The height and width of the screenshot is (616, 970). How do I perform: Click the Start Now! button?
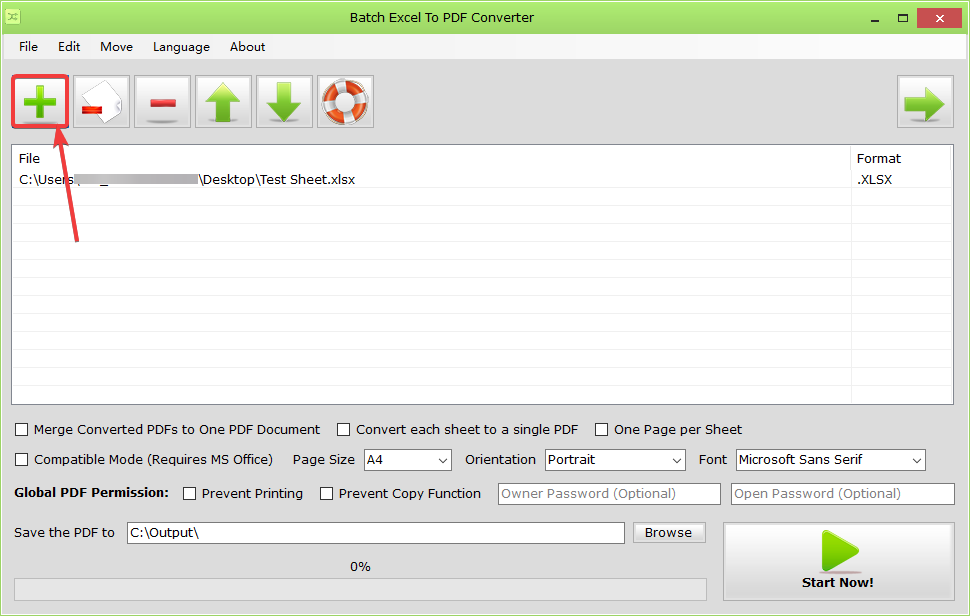point(838,562)
